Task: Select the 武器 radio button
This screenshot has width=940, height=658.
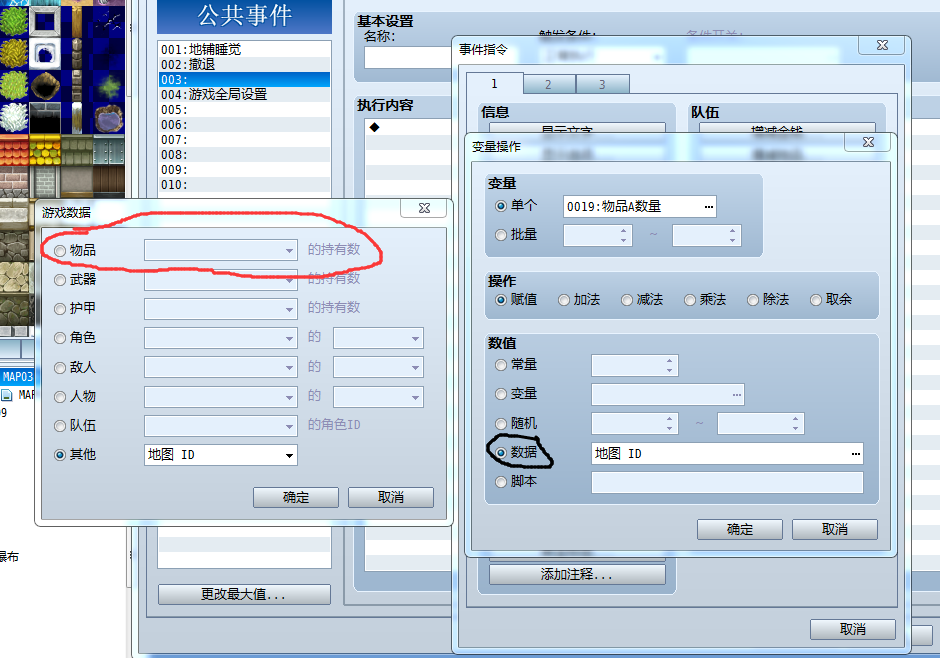Action: coord(60,280)
